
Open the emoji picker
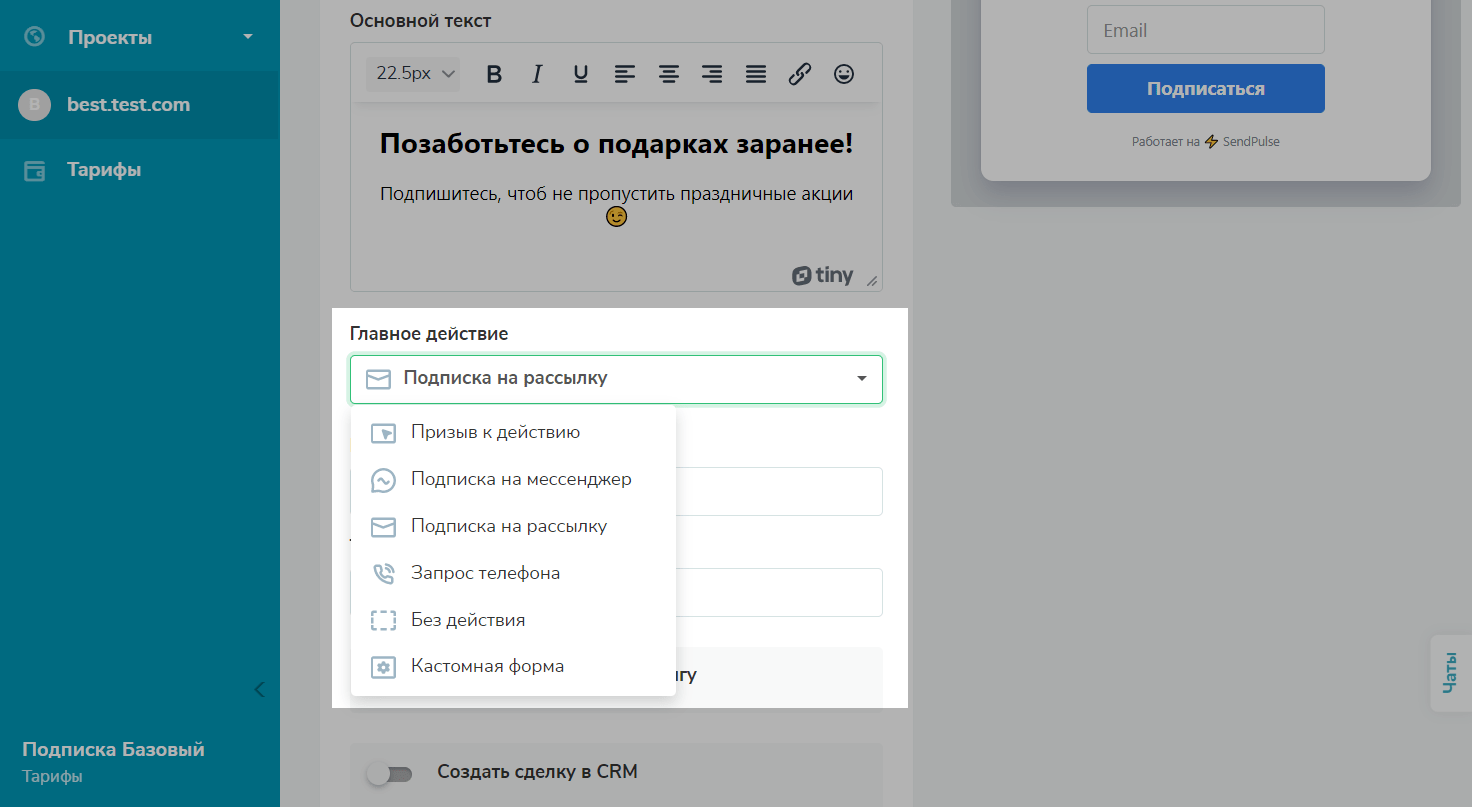click(x=844, y=74)
